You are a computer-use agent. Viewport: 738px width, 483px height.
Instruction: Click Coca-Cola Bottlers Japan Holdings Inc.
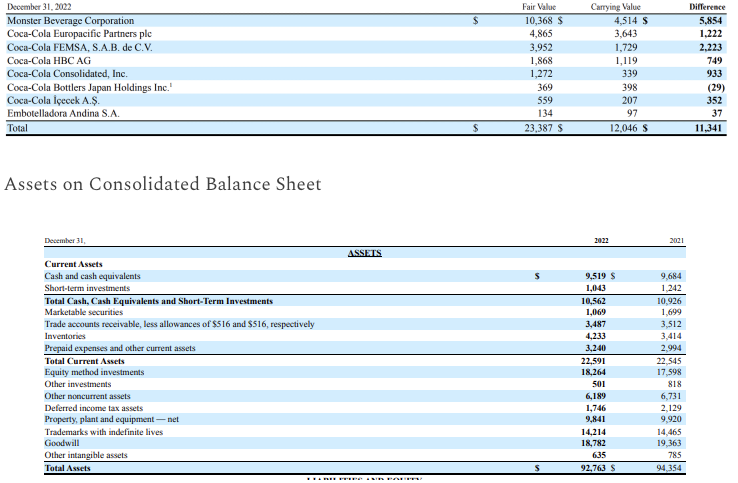[x=89, y=88]
